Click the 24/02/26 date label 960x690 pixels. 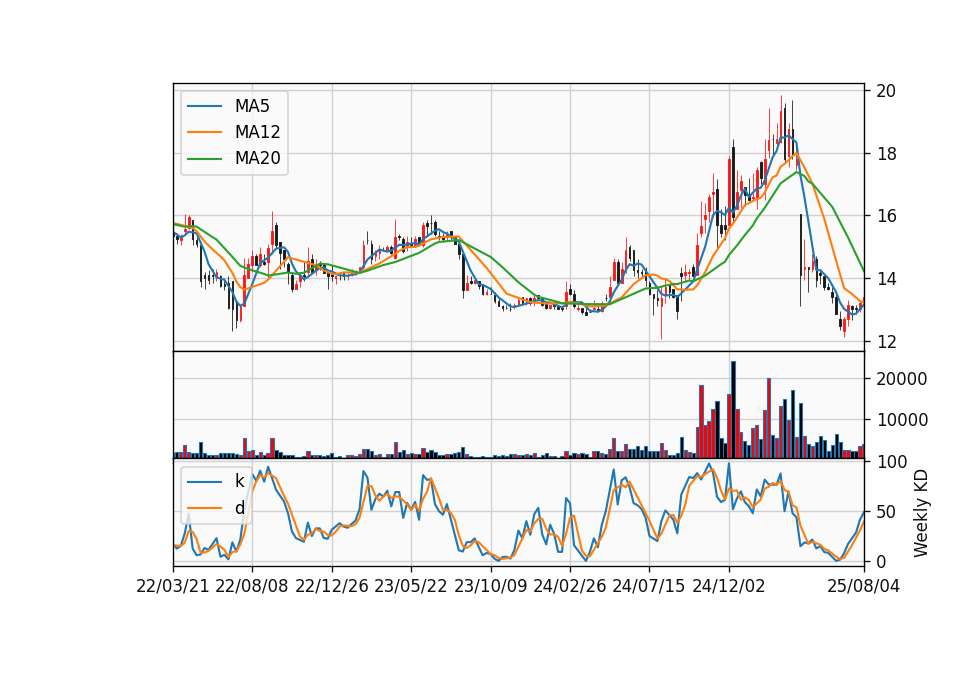click(x=570, y=586)
